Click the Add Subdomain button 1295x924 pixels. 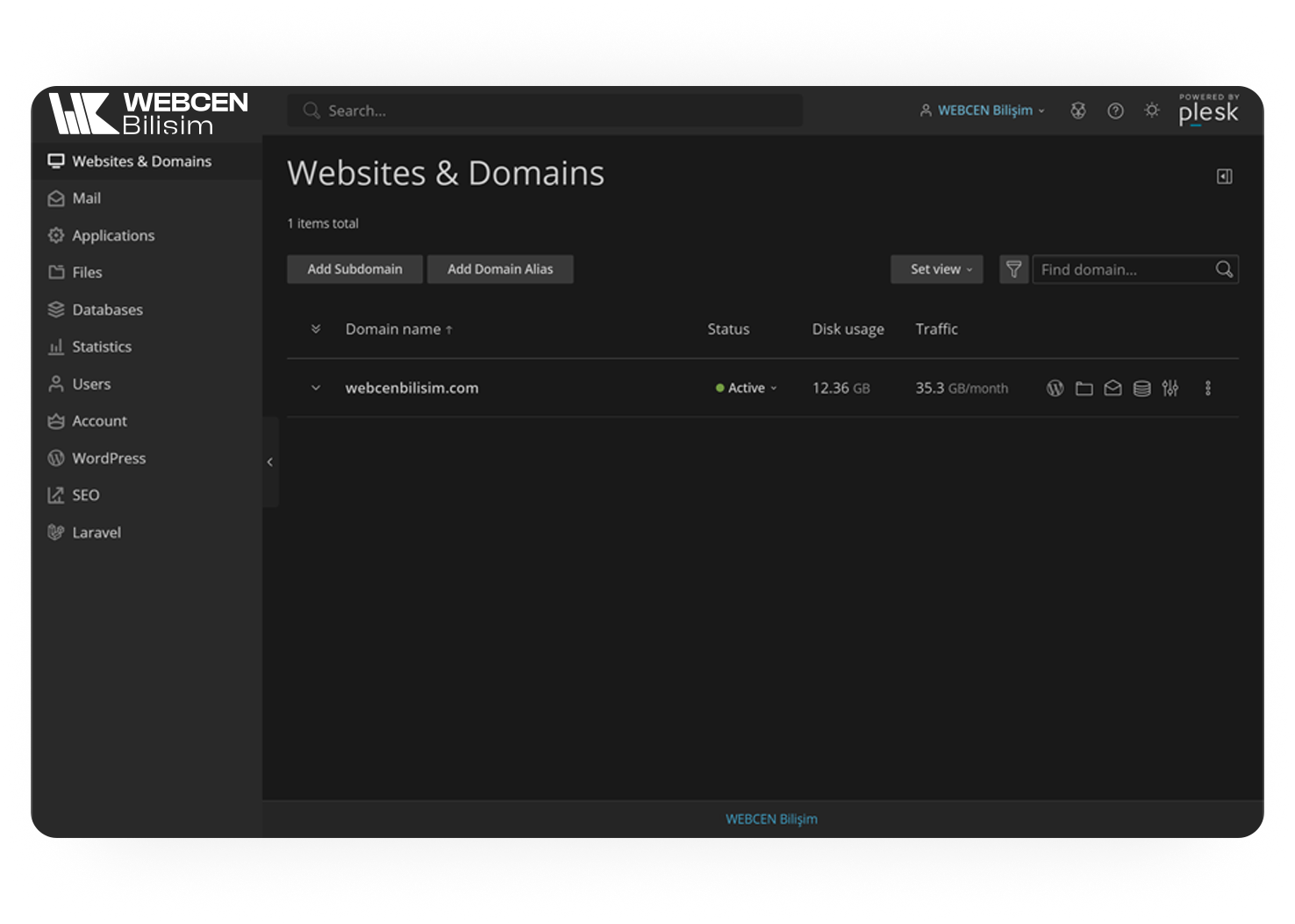pyautogui.click(x=354, y=269)
